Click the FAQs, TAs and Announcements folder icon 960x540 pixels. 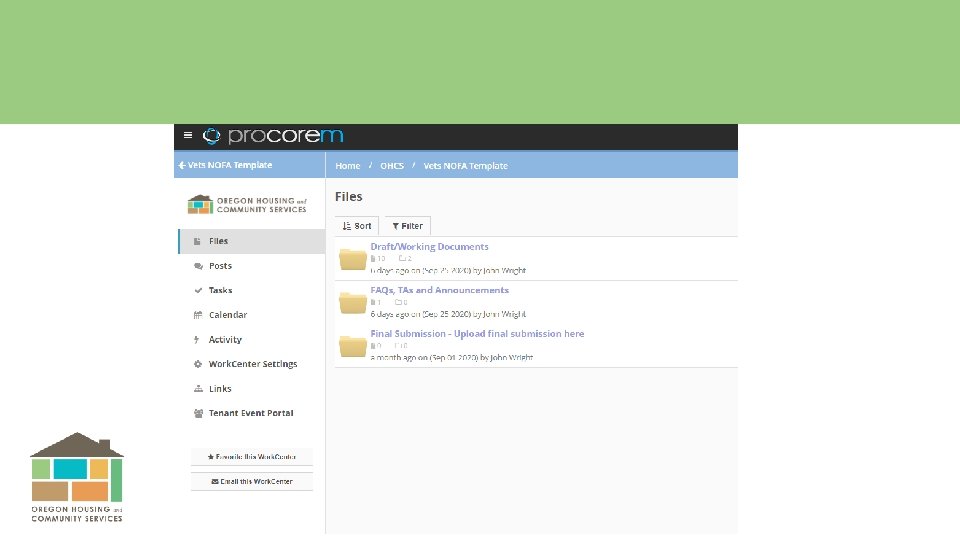353,302
